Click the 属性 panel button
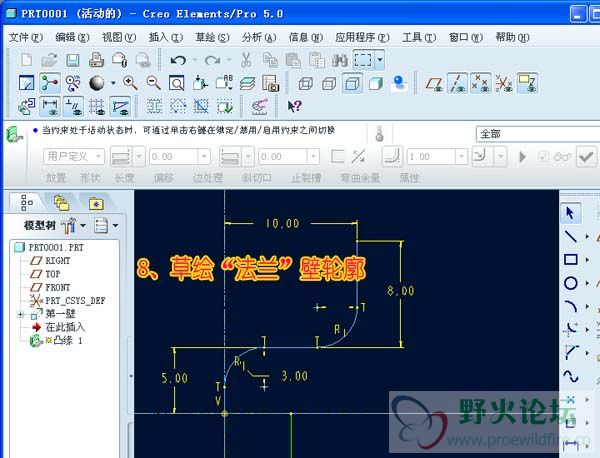600x458 pixels. pyautogui.click(x=410, y=178)
